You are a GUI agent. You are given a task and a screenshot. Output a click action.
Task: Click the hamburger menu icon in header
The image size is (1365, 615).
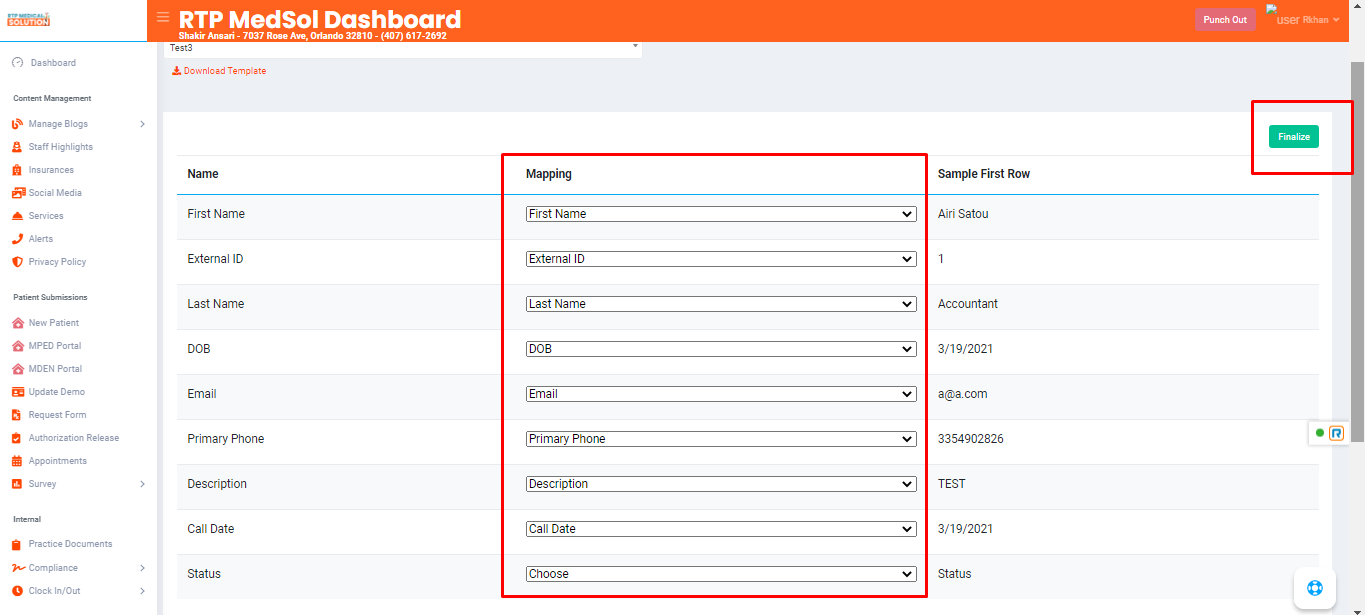pos(163,17)
